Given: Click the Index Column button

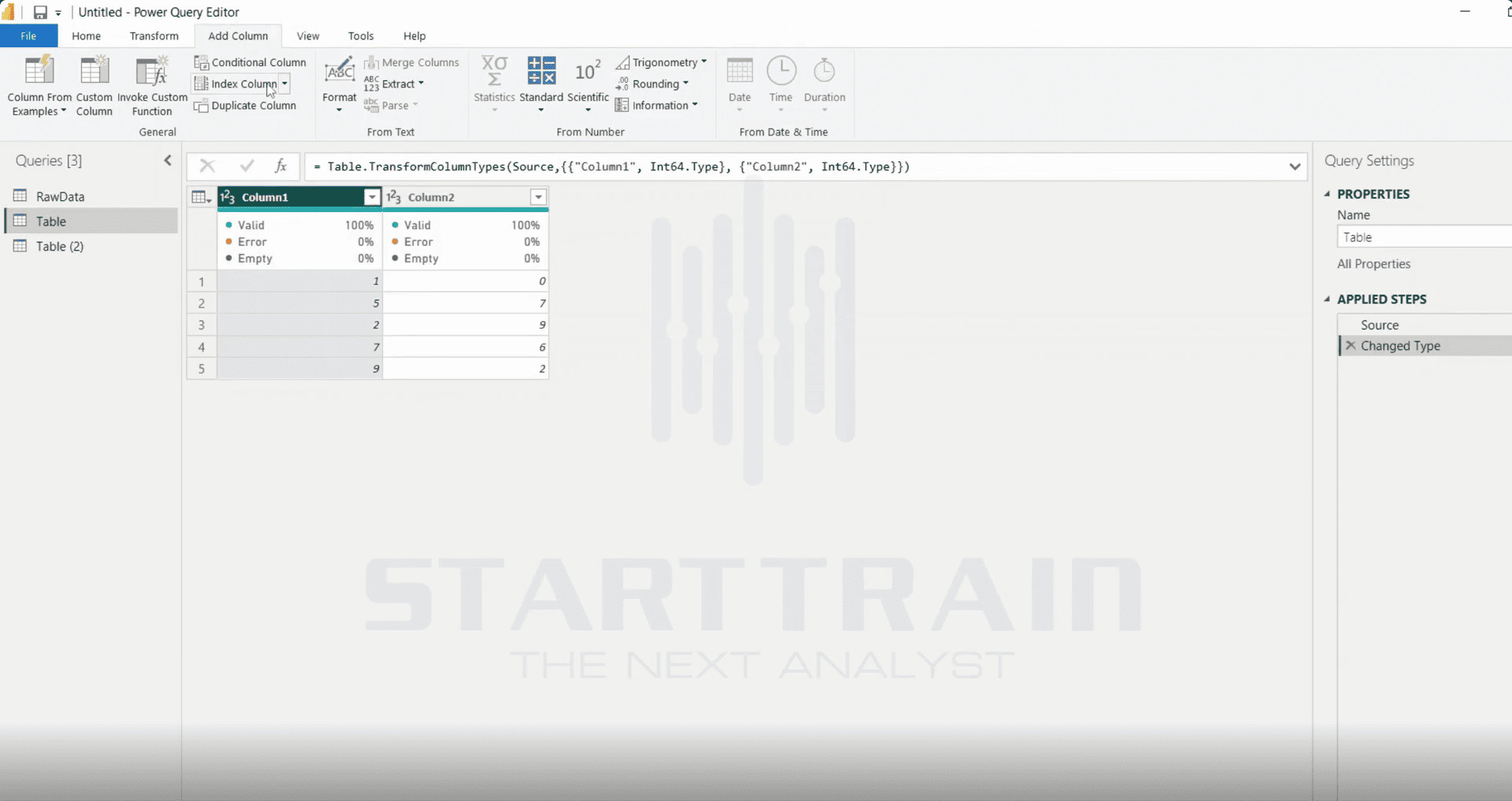Looking at the screenshot, I should click(236, 84).
